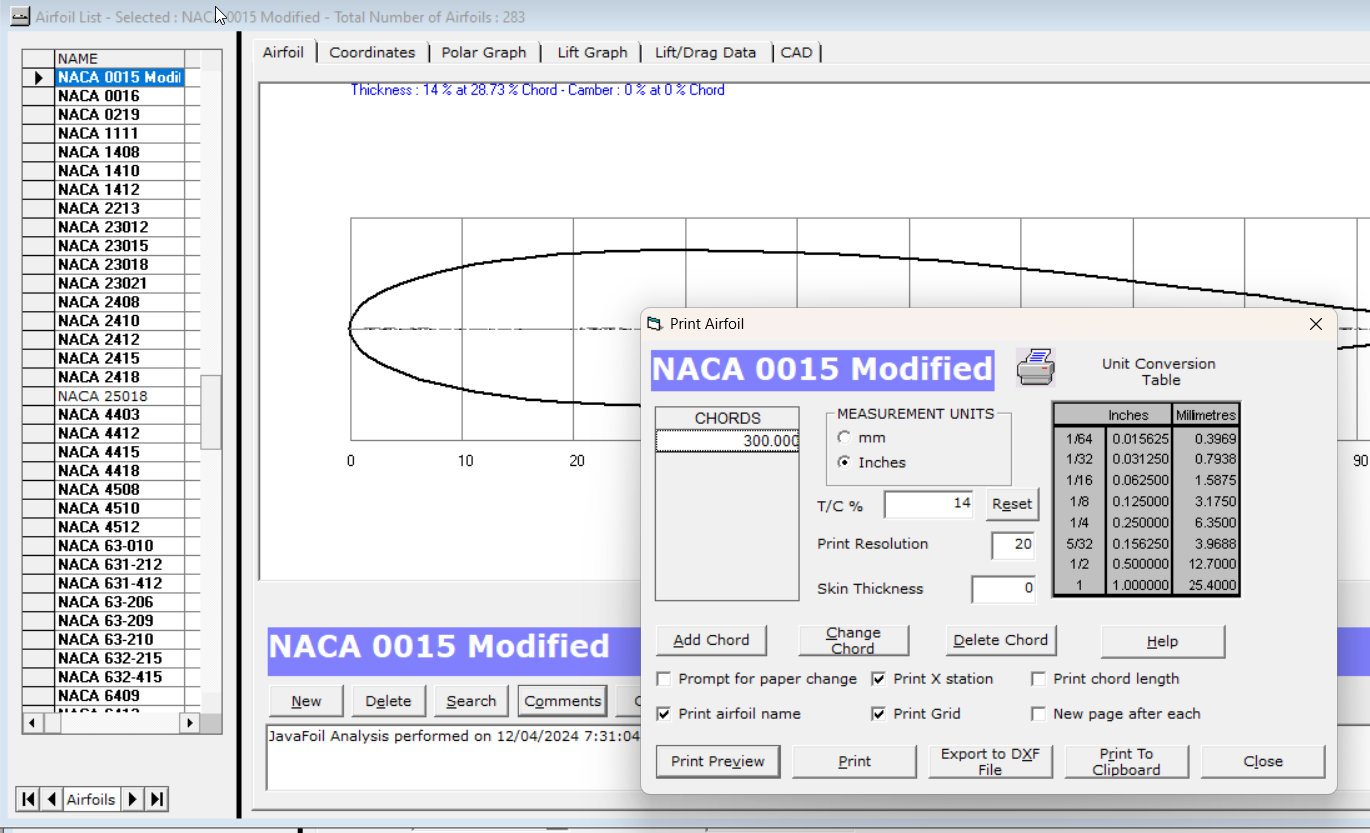Open the CAD tab
This screenshot has width=1370, height=833.
point(796,52)
